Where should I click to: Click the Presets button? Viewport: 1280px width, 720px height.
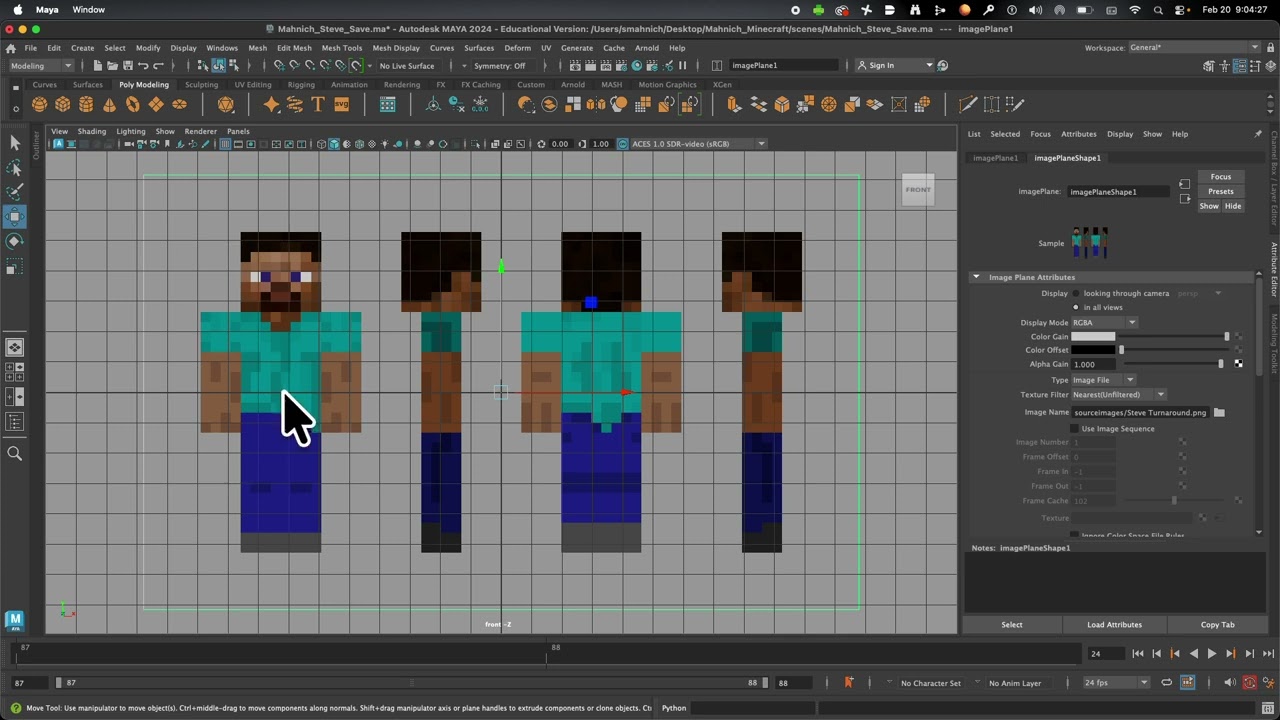point(1220,191)
